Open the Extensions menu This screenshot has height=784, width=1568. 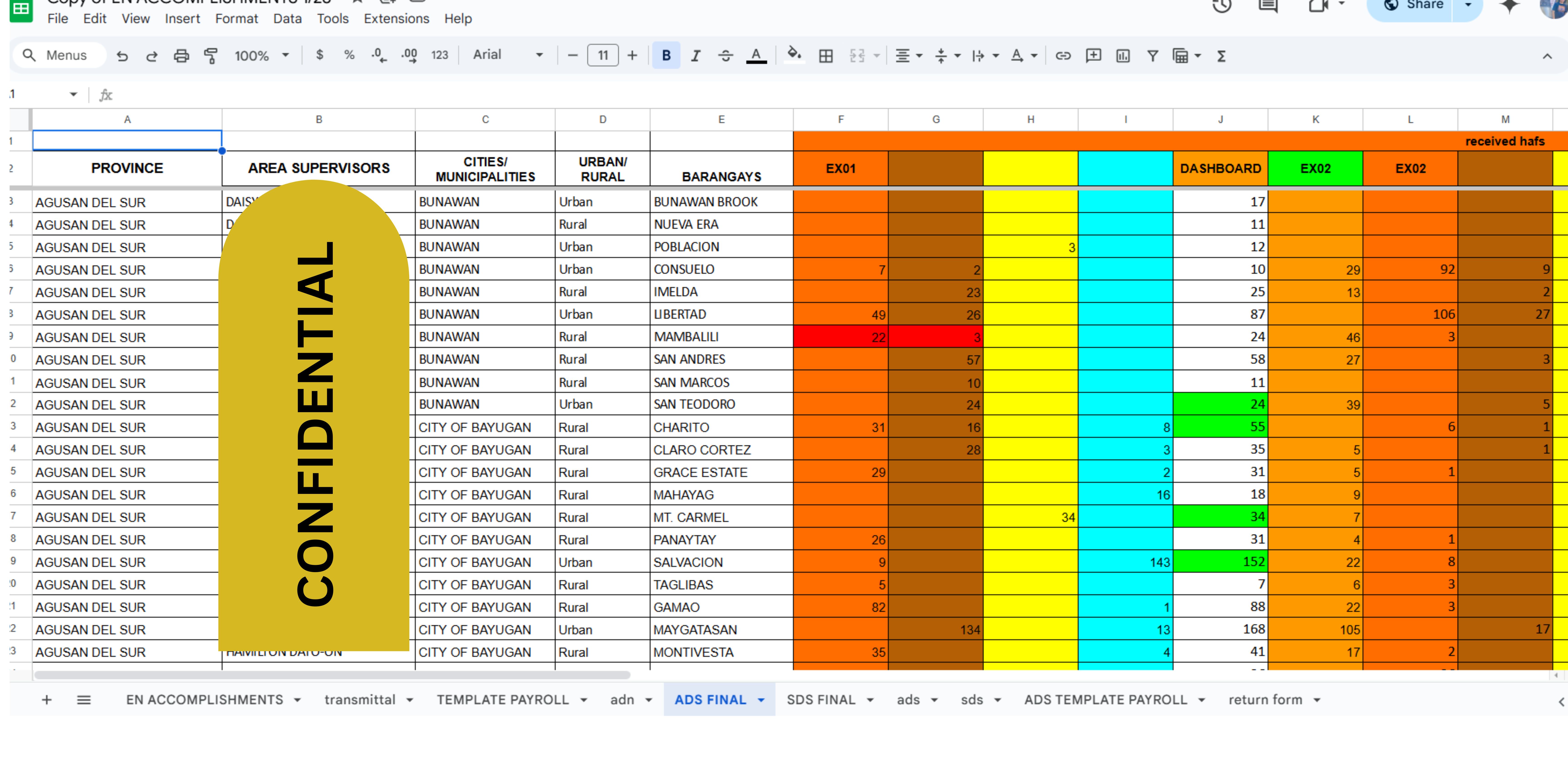pyautogui.click(x=396, y=19)
